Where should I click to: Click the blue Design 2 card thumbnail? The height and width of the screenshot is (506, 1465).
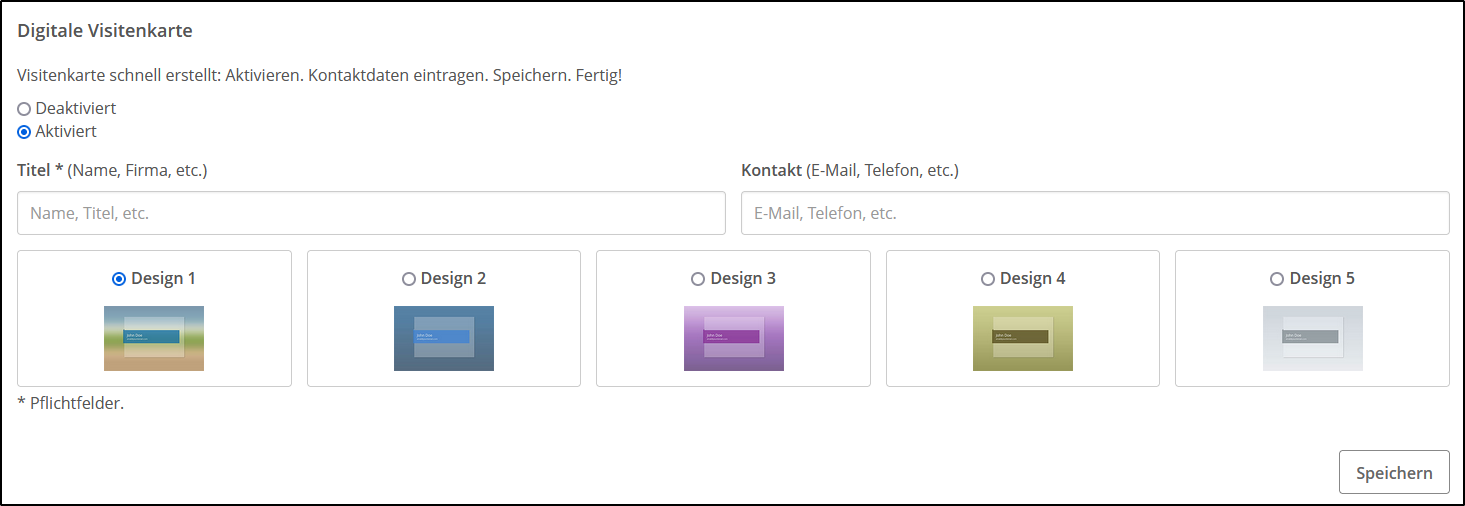tap(443, 338)
